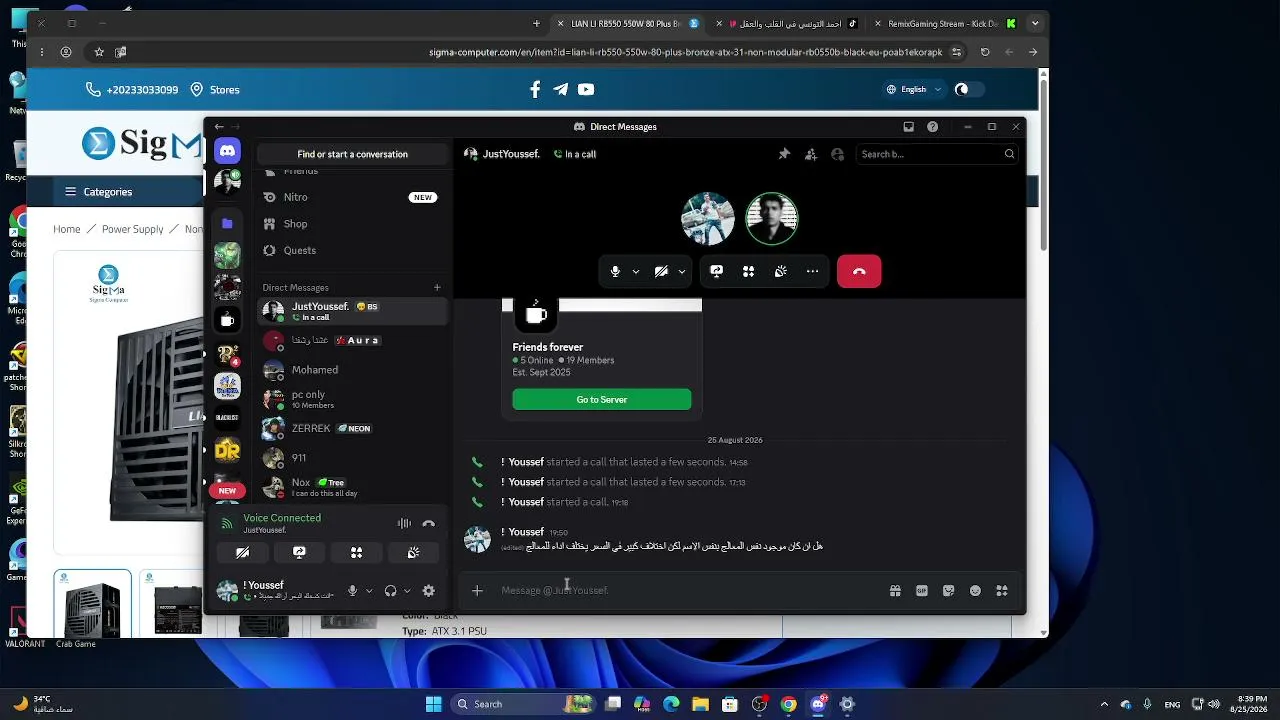Expand microphone options arrow in call controls

[x=636, y=271]
